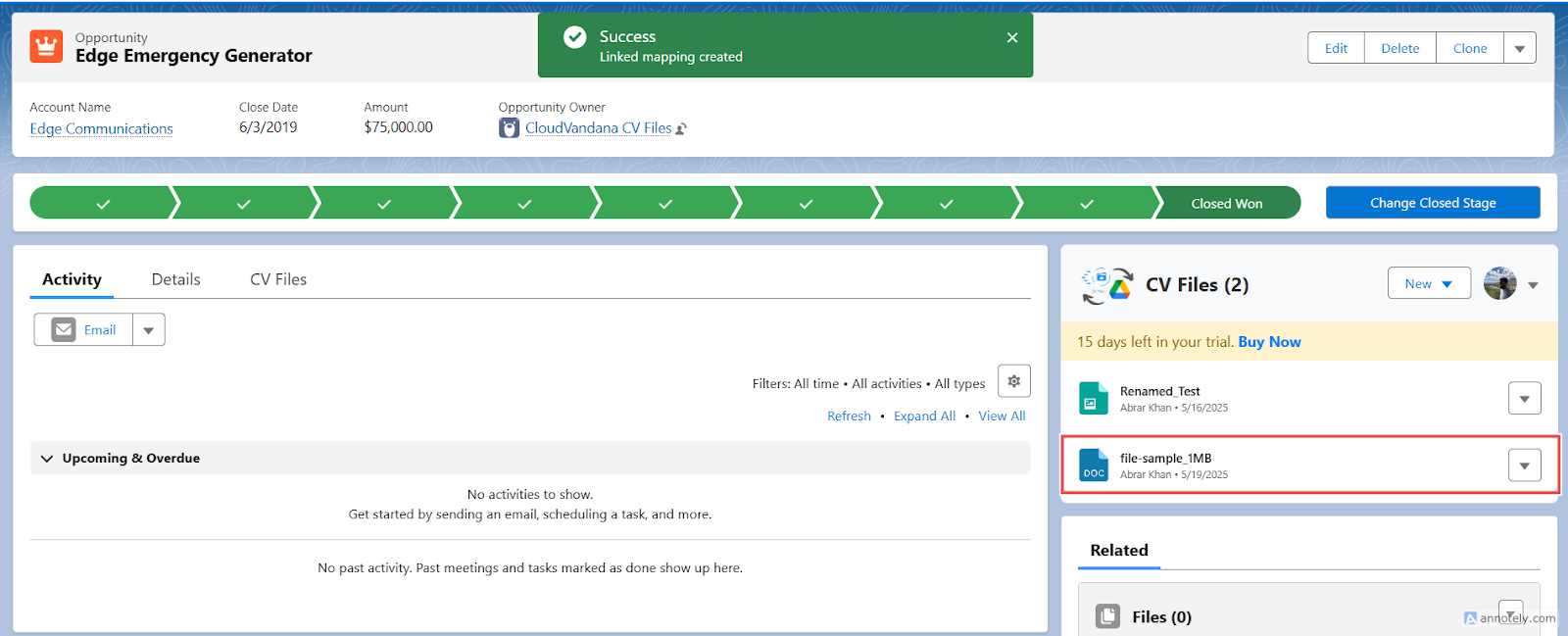Open the Email button dropdown arrow
Viewport: 1568px width, 636px height.
149,330
